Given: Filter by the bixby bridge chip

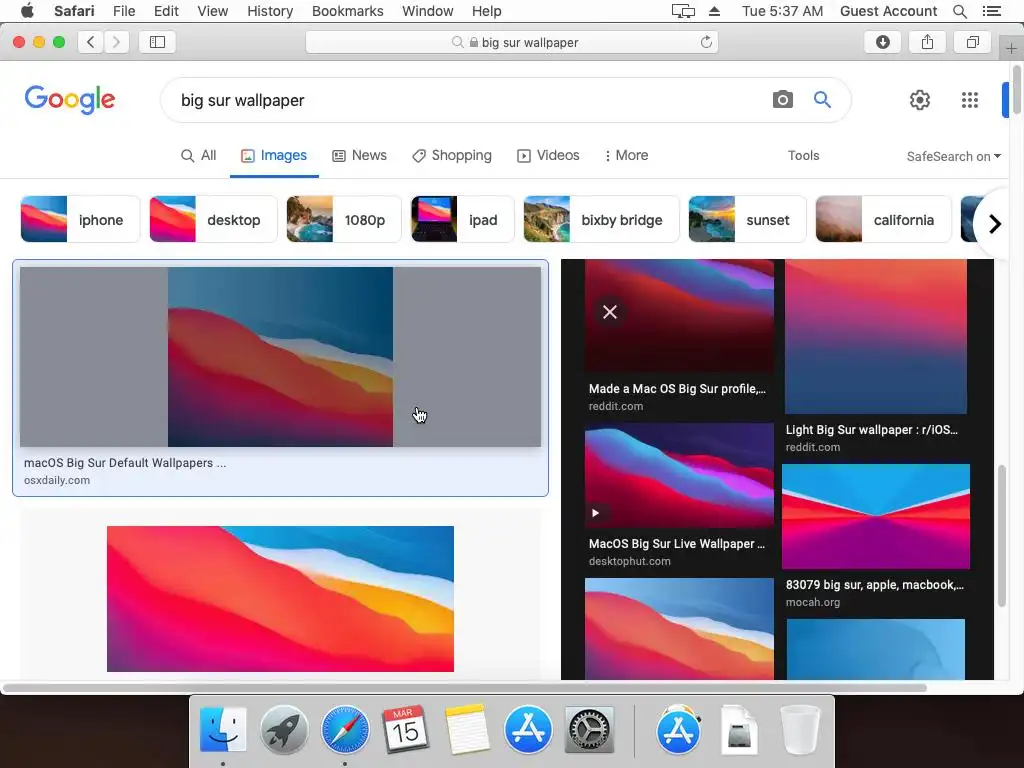Looking at the screenshot, I should [x=601, y=219].
